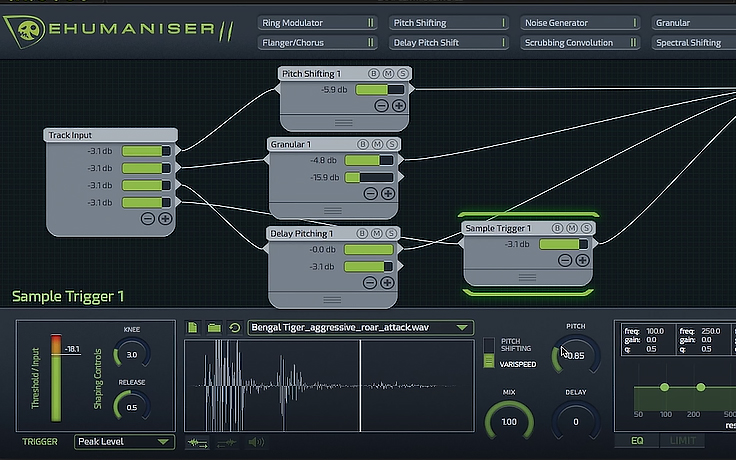Solo the Granular 1 node (S)
The width and height of the screenshot is (736, 460).
point(392,144)
